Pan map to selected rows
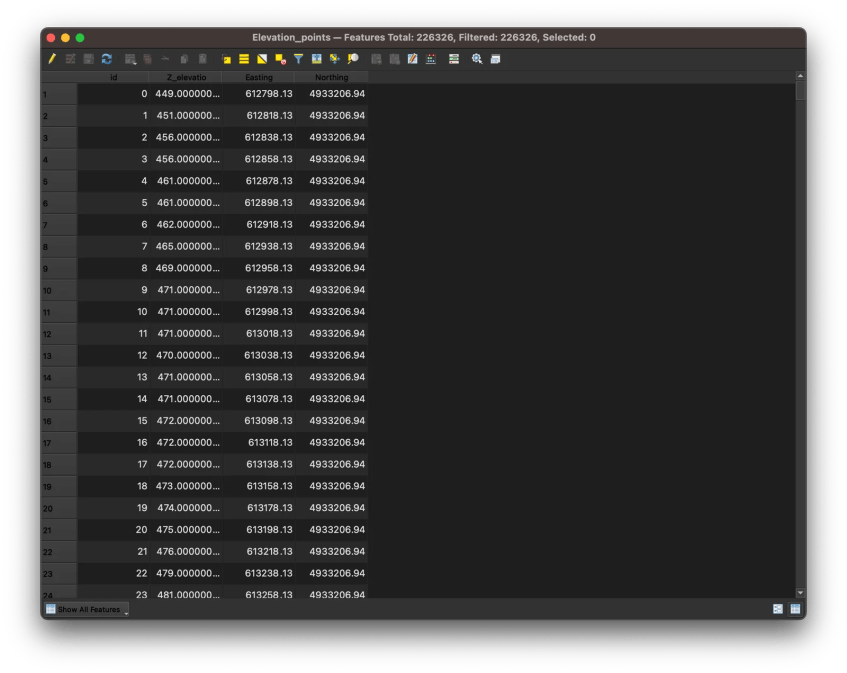Screen dimensions: 847x673 click(335, 59)
